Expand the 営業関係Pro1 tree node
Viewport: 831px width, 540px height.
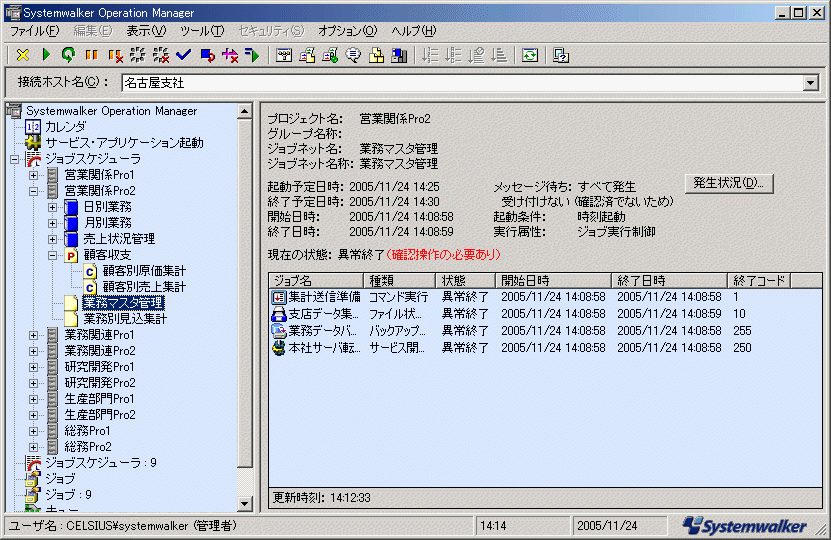point(34,175)
